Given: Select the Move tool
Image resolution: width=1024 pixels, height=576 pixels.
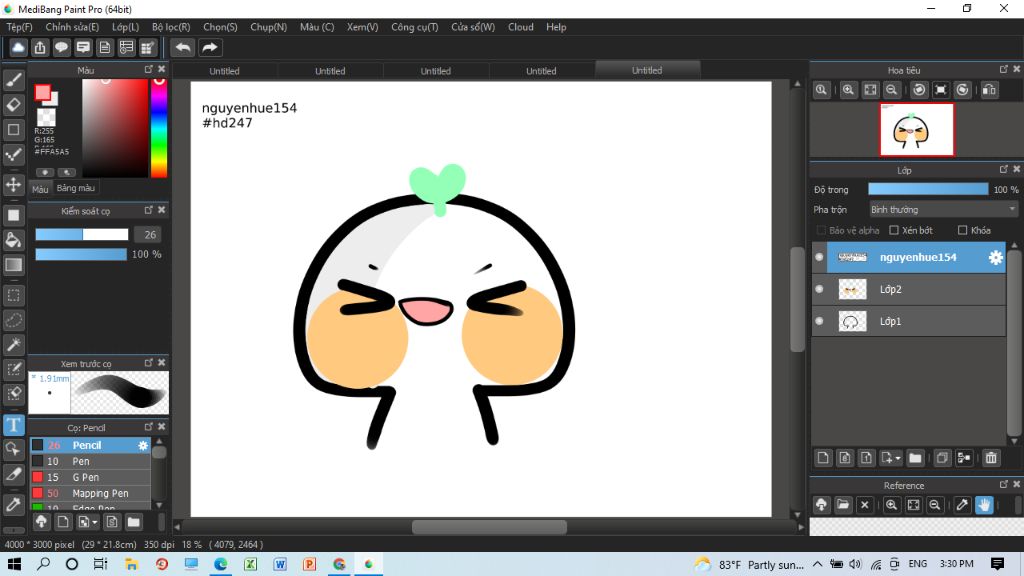Looking at the screenshot, I should click(14, 185).
